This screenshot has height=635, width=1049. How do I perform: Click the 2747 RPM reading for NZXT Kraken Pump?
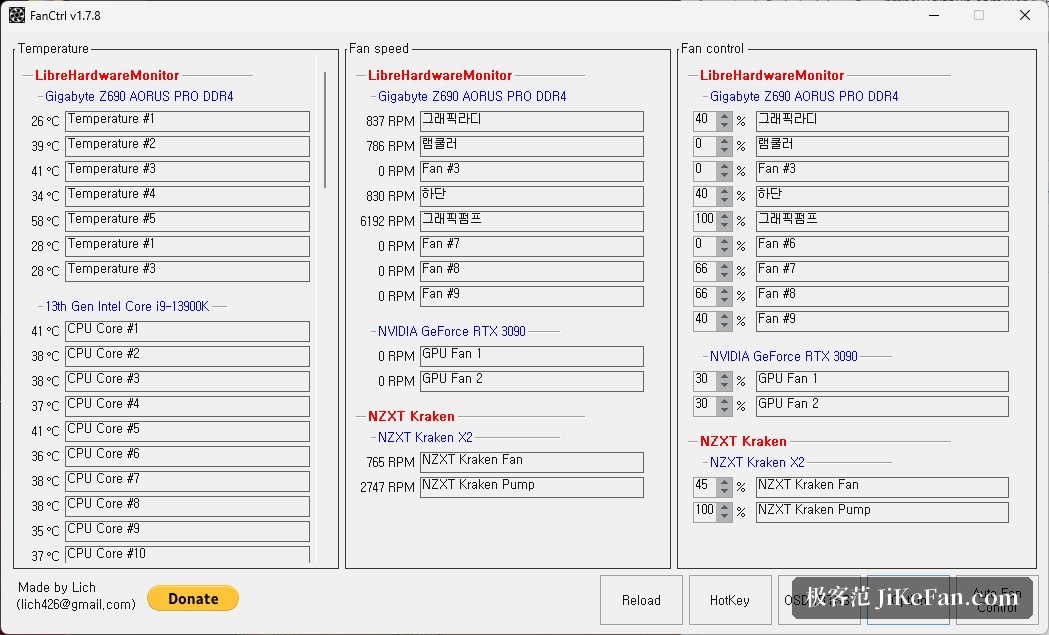point(387,488)
